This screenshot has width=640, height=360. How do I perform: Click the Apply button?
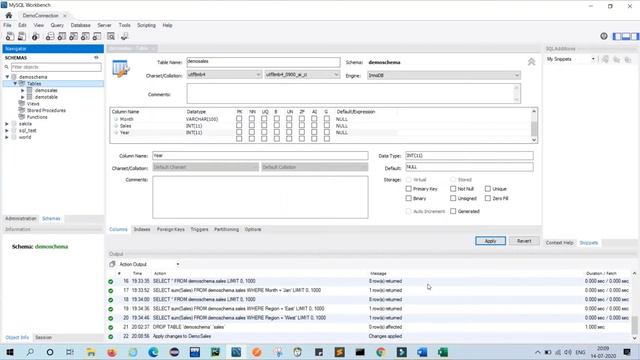pyautogui.click(x=490, y=241)
